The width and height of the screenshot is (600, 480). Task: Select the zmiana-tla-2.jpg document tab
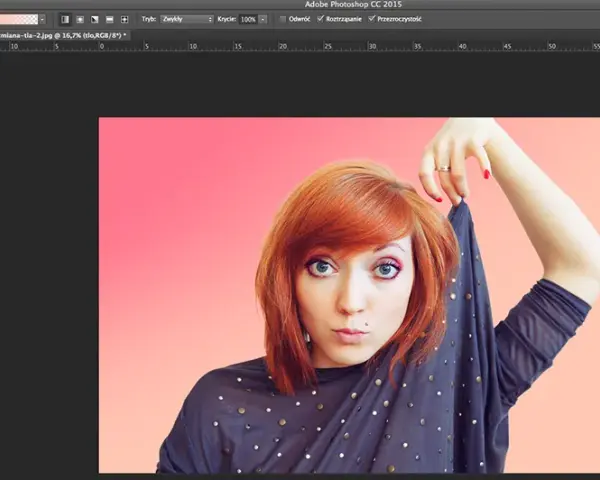click(x=64, y=36)
